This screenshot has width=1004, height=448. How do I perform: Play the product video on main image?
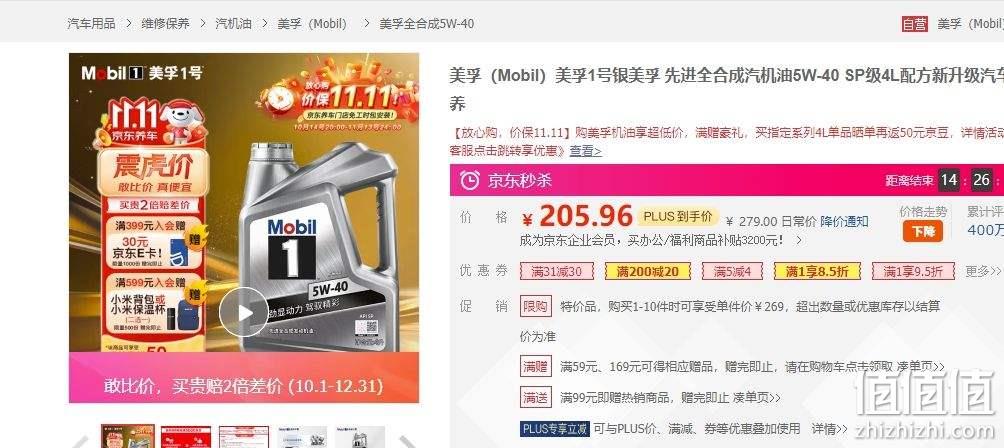243,312
